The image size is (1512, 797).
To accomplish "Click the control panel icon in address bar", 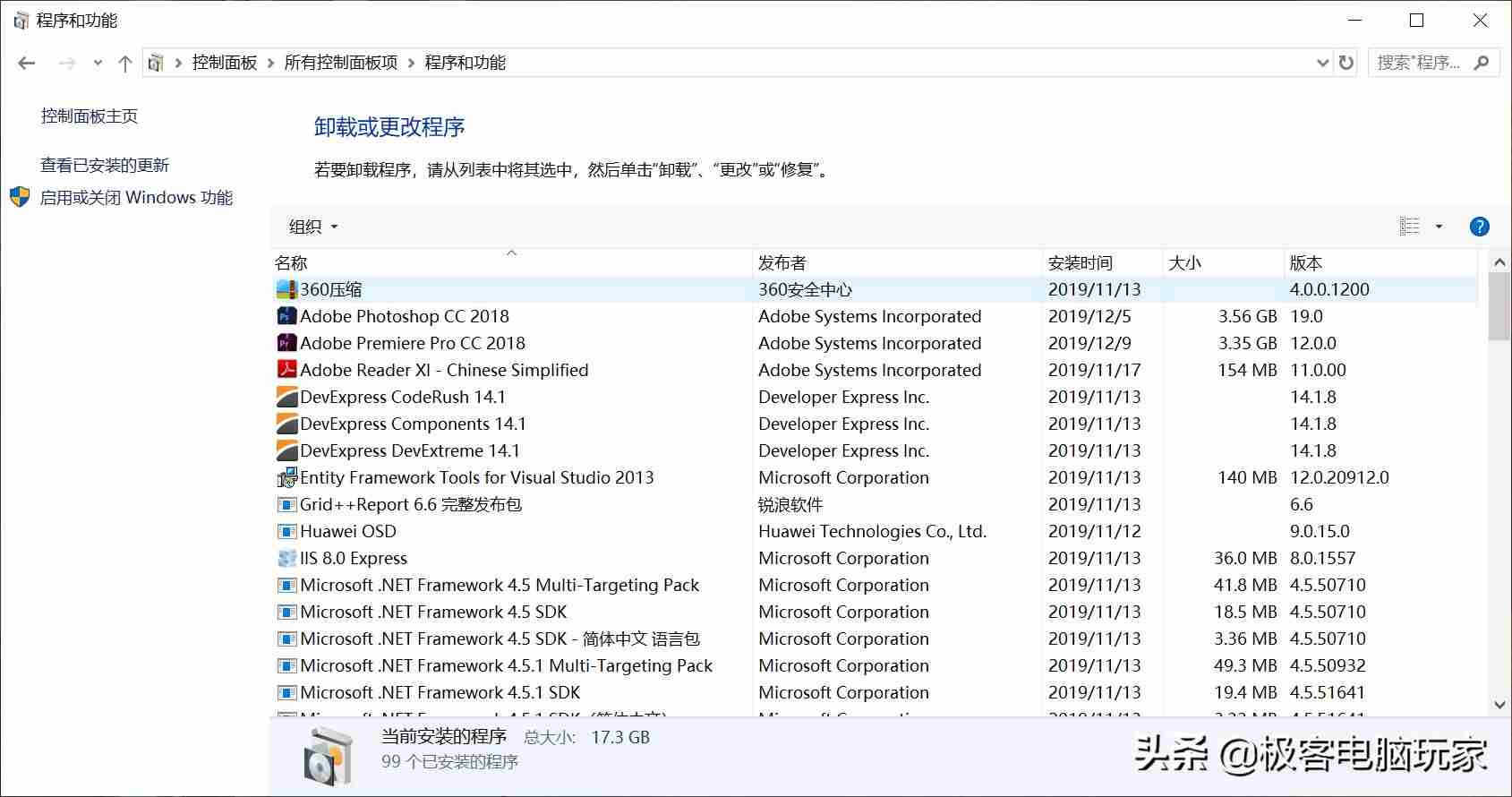I will (156, 63).
